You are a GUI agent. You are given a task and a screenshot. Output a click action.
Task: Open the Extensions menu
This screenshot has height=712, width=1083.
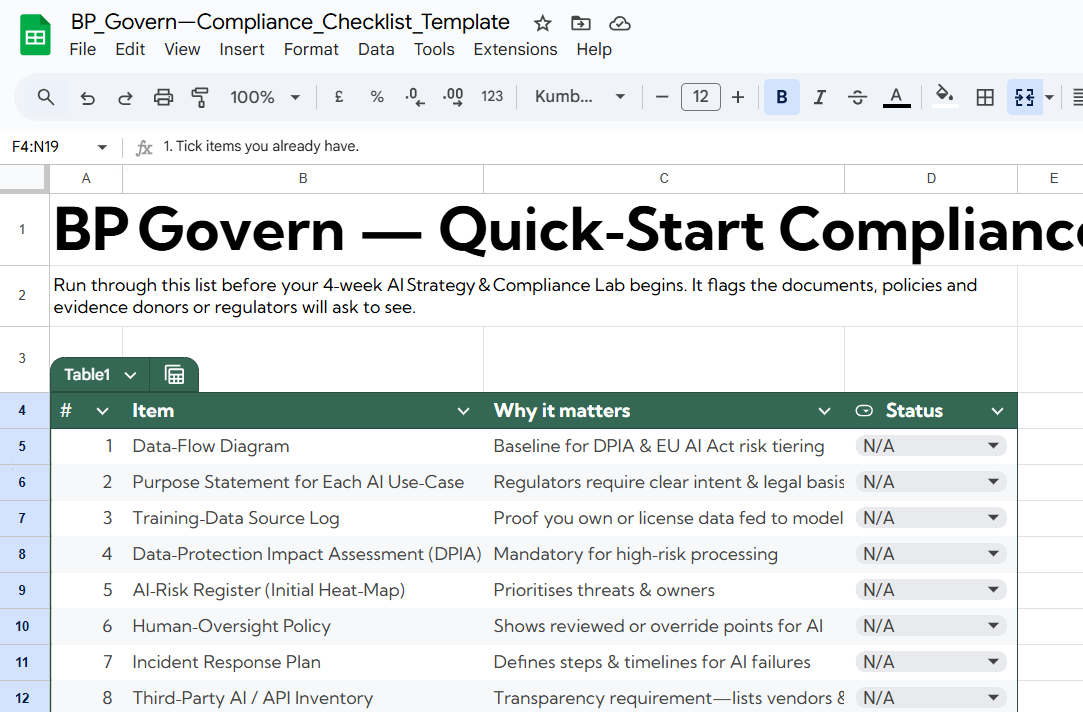515,49
